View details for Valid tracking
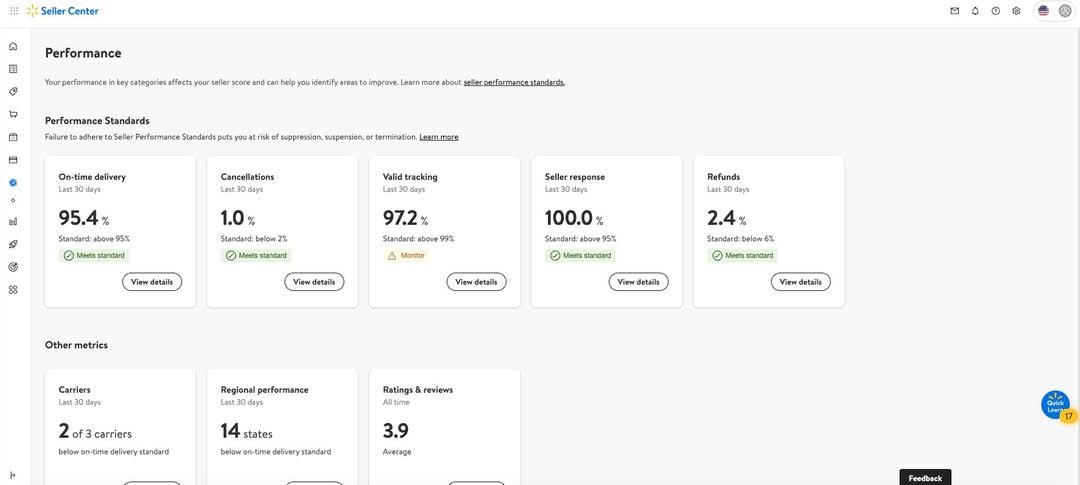 (x=477, y=282)
